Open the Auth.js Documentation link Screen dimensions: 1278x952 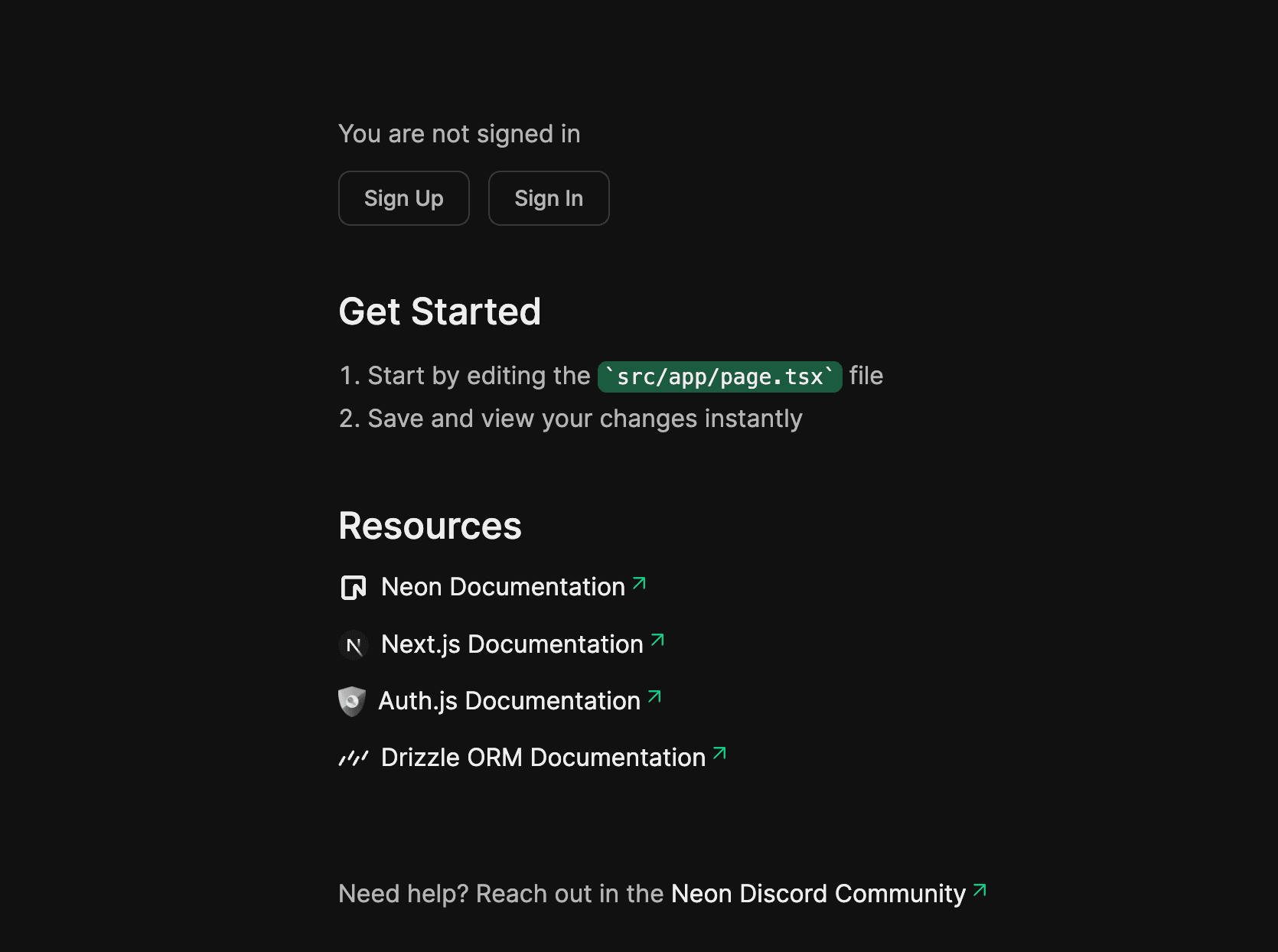[x=509, y=701]
